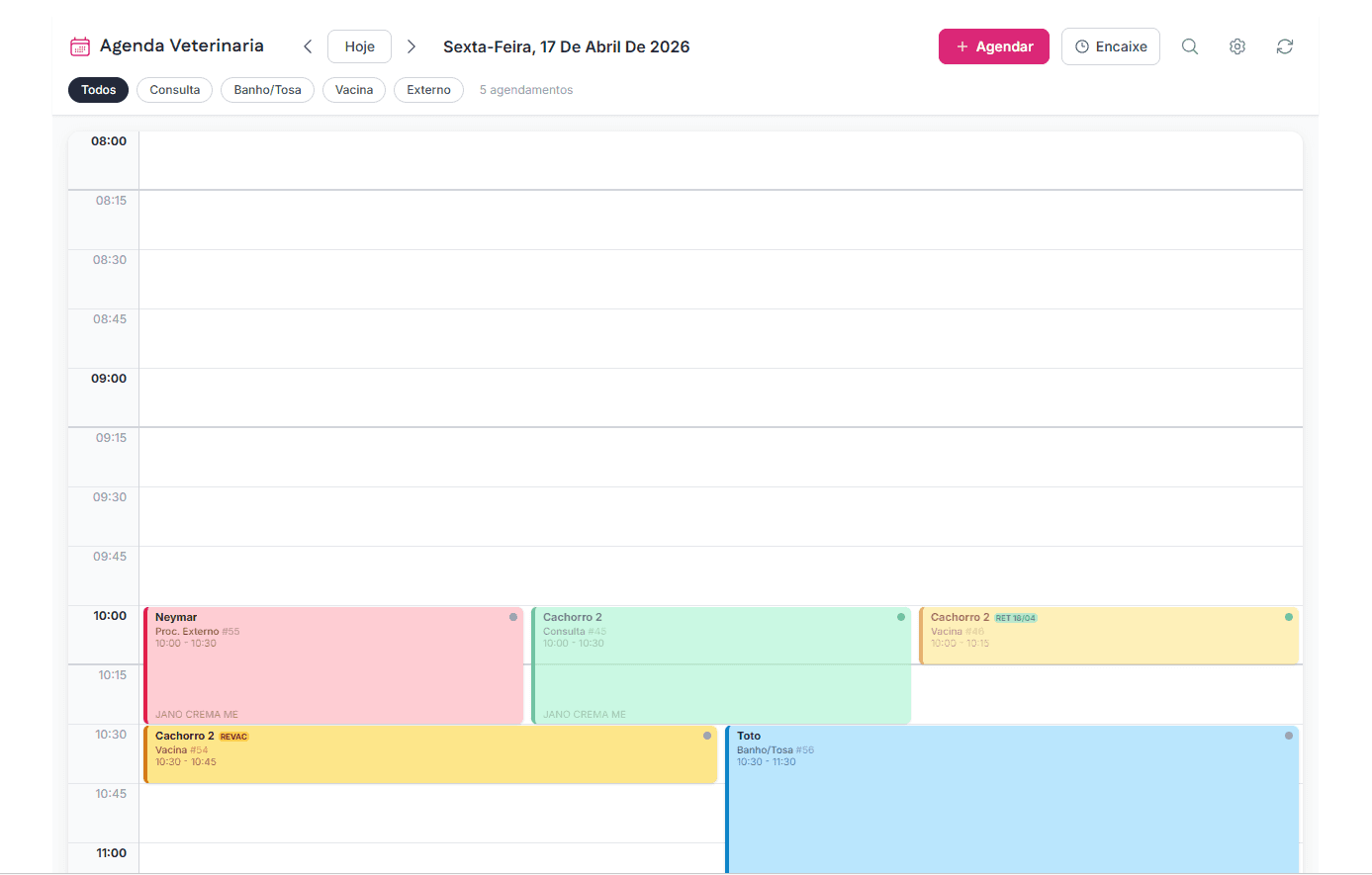Click Vacina #46 text on RET card
1372x875 pixels.
coord(958,632)
